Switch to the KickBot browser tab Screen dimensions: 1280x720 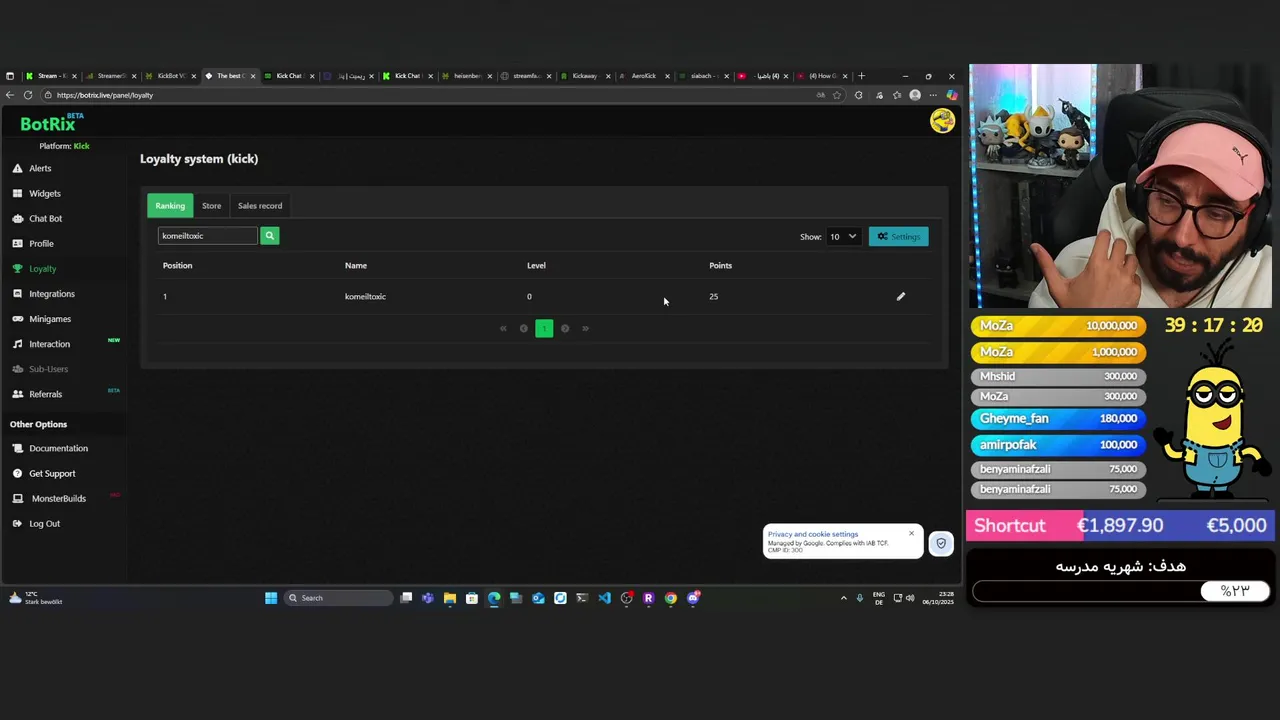coord(168,76)
